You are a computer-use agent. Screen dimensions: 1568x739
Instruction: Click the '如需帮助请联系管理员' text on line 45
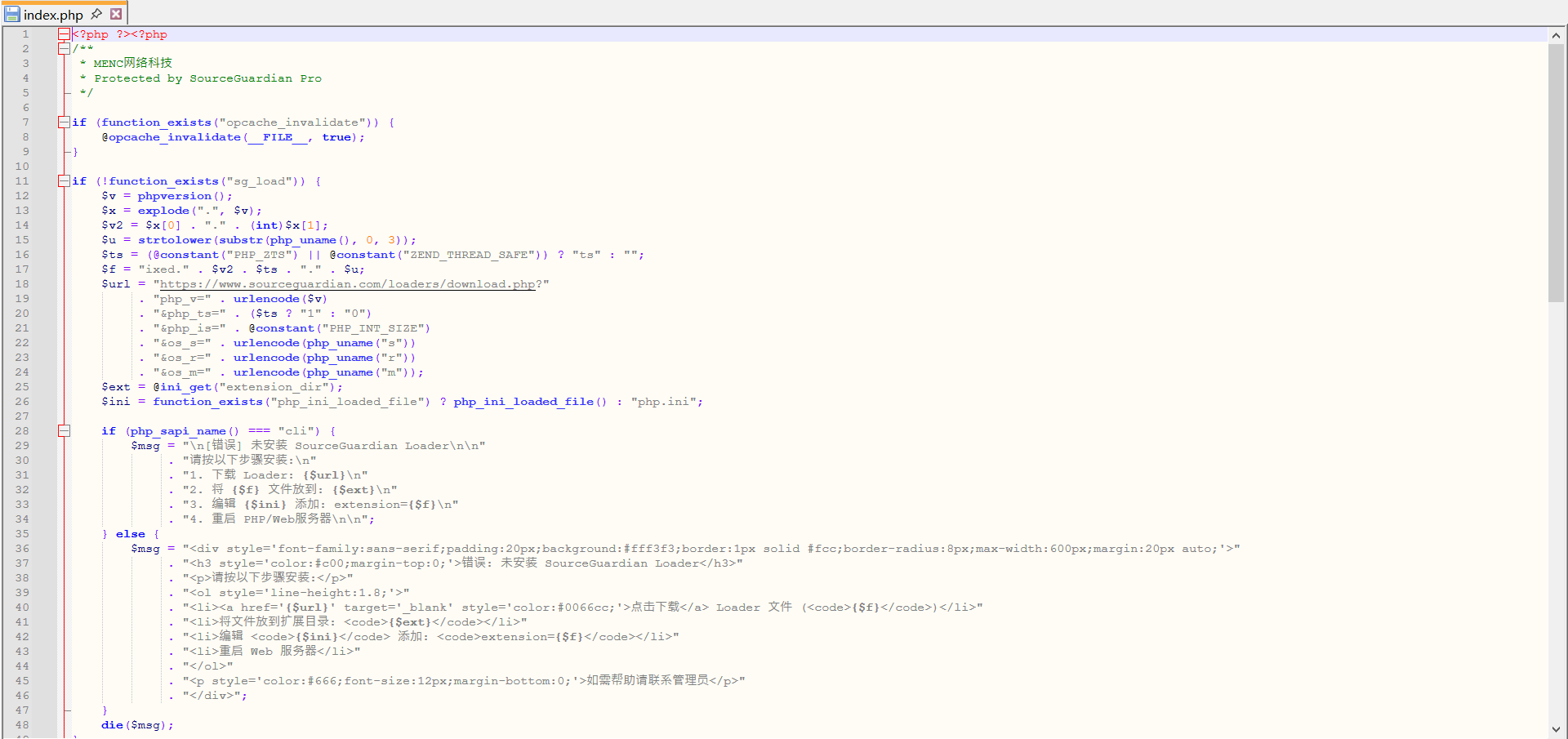point(648,681)
